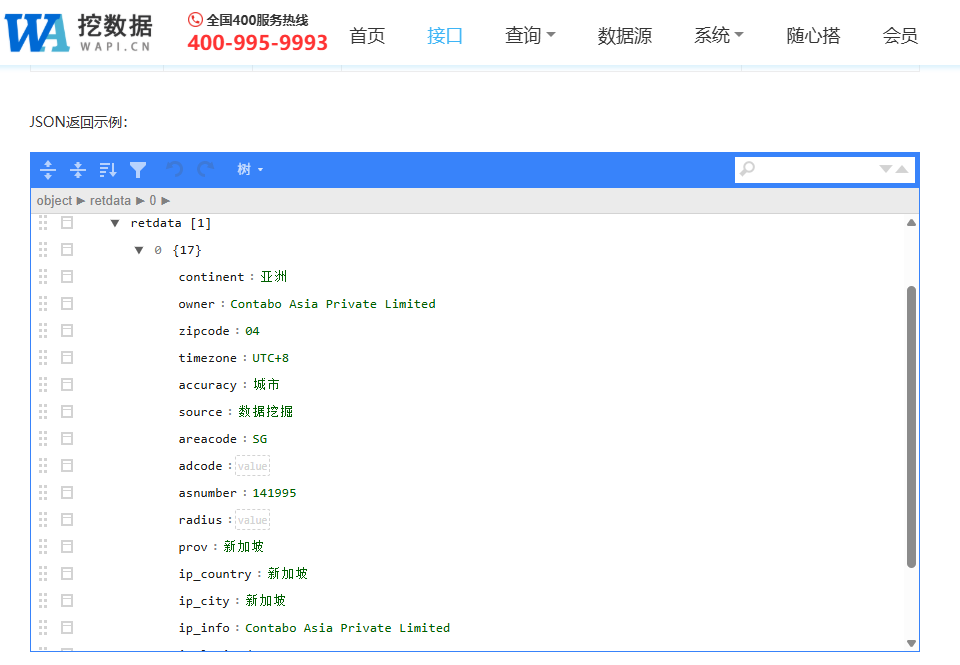Select the 接口 navigation item
960x665 pixels.
[x=444, y=36]
